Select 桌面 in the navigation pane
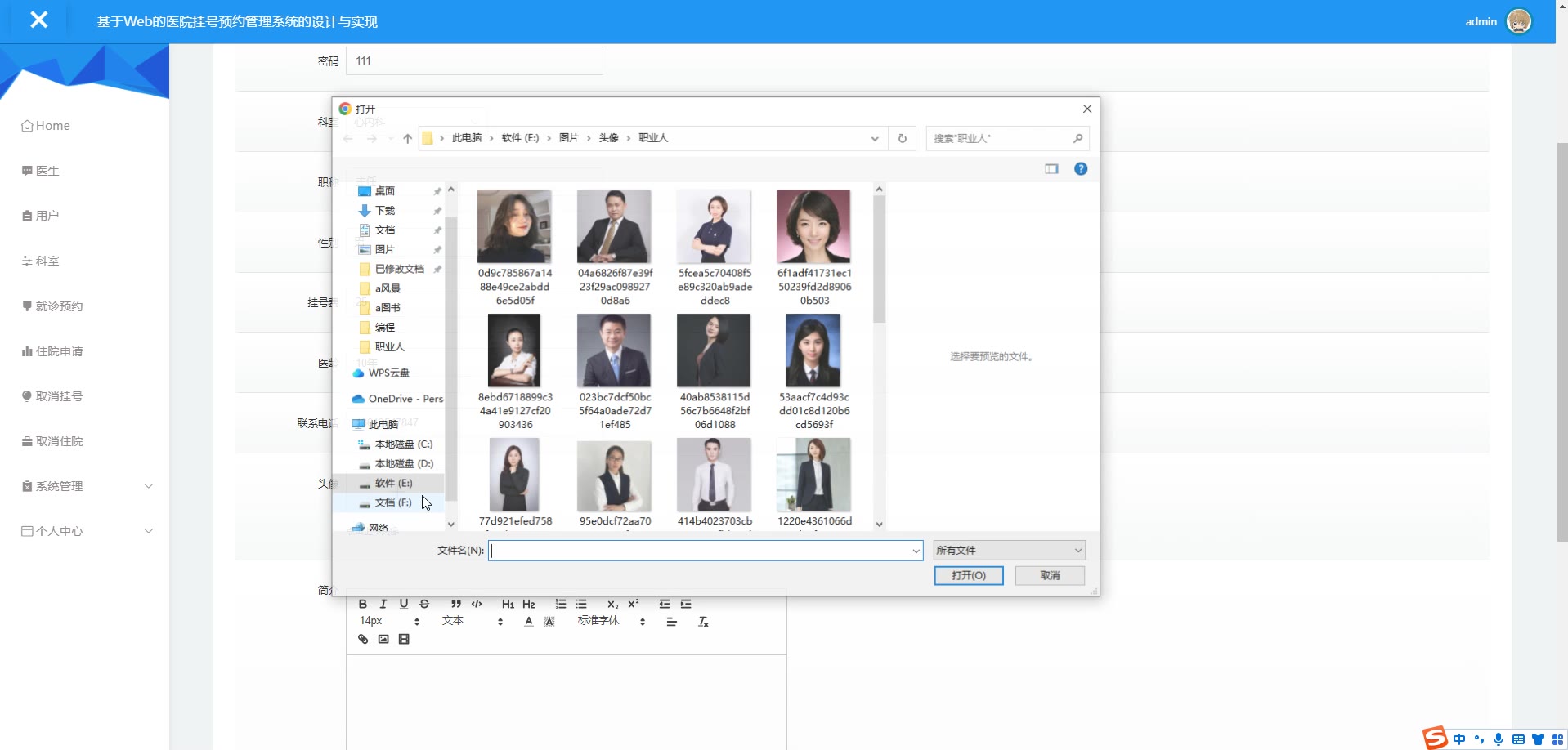This screenshot has height=750, width=1568. pos(384,191)
